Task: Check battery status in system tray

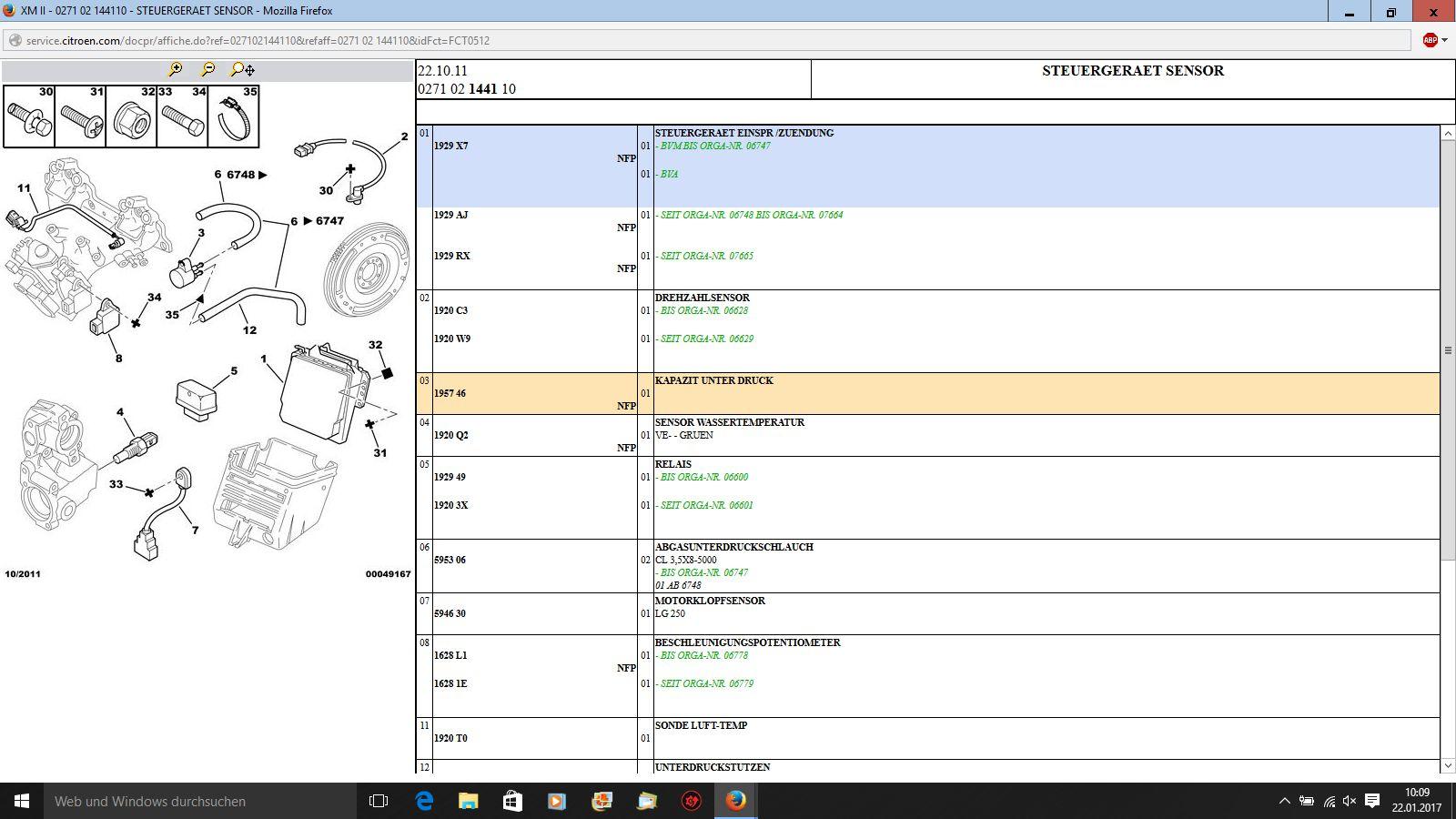Action: (1307, 801)
